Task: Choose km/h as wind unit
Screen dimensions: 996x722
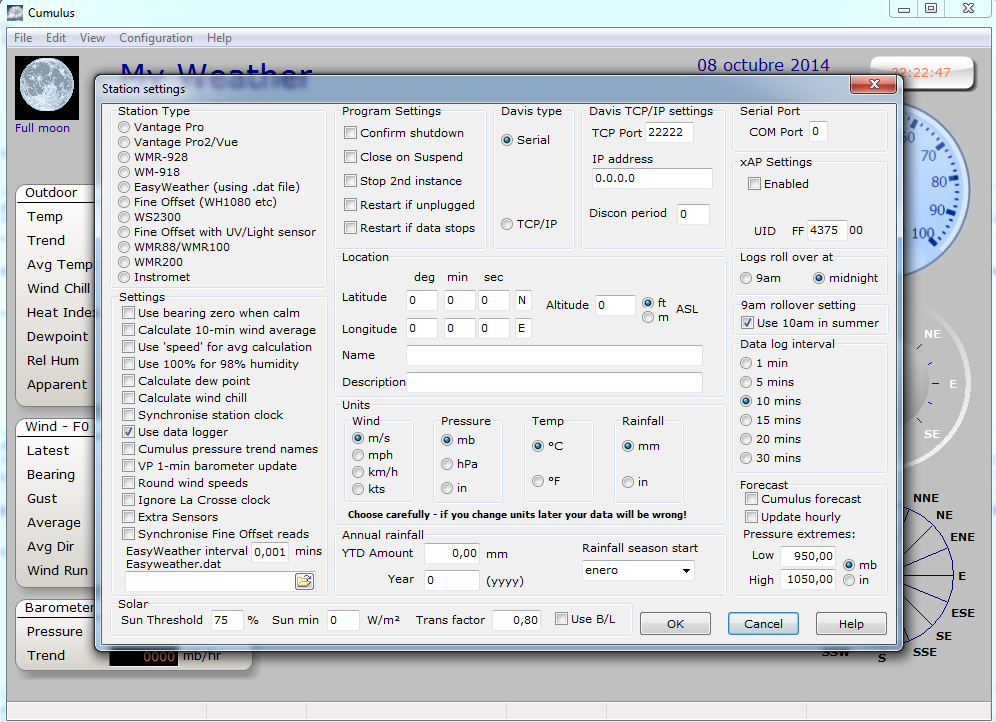Action: pyautogui.click(x=358, y=472)
